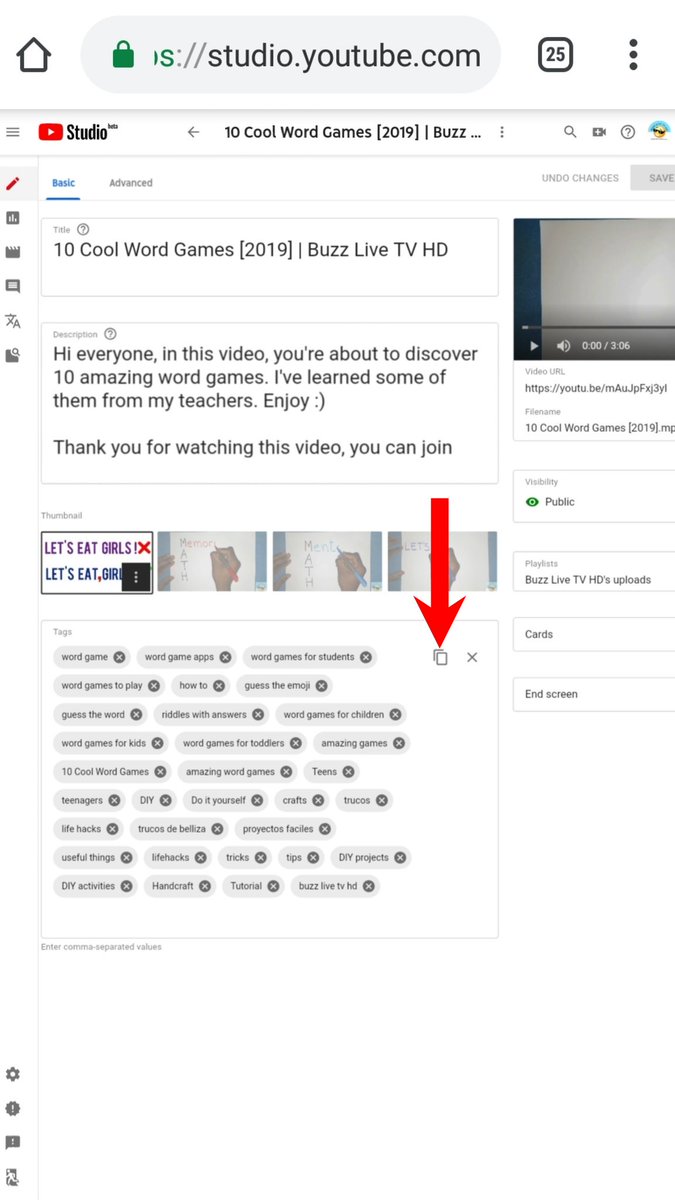This screenshot has width=675, height=1200.
Task: Open the Editor film icon in sidebar
Action: click(x=13, y=252)
